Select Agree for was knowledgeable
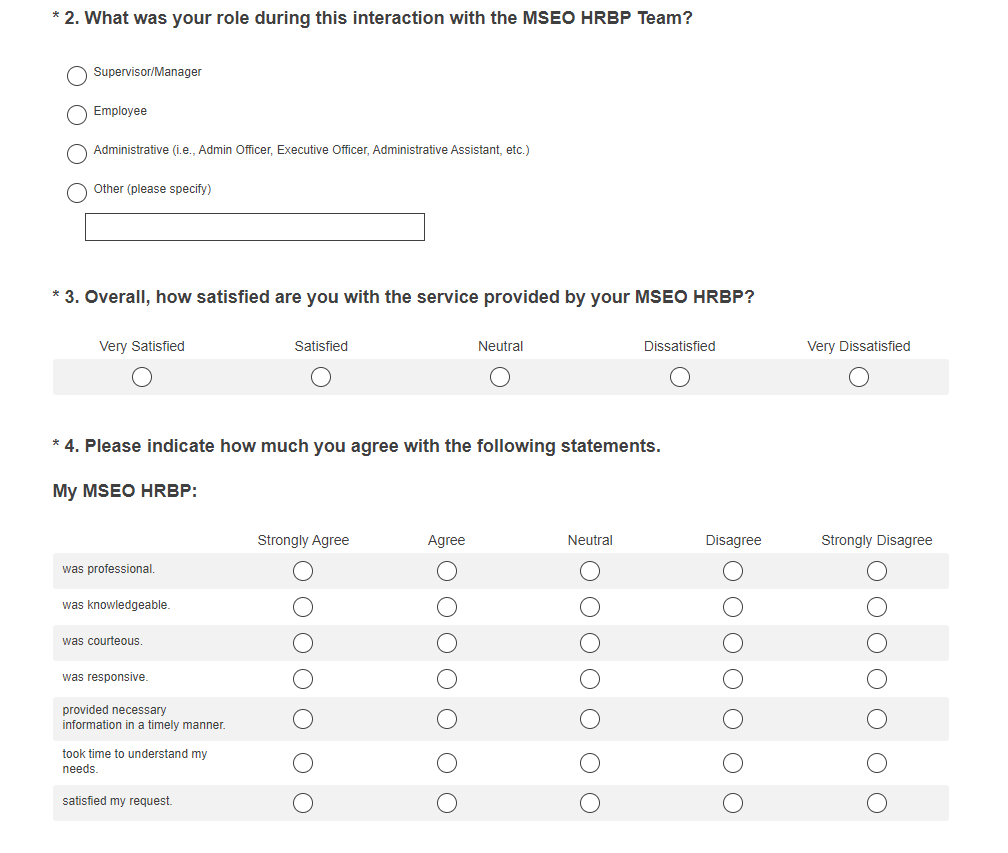 [447, 607]
